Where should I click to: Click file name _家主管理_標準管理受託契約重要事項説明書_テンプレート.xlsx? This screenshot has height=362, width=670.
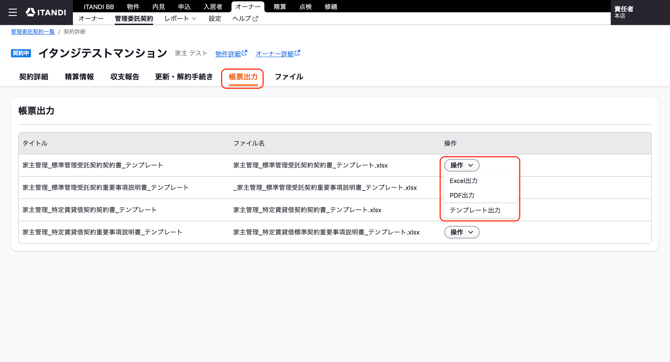coord(325,187)
